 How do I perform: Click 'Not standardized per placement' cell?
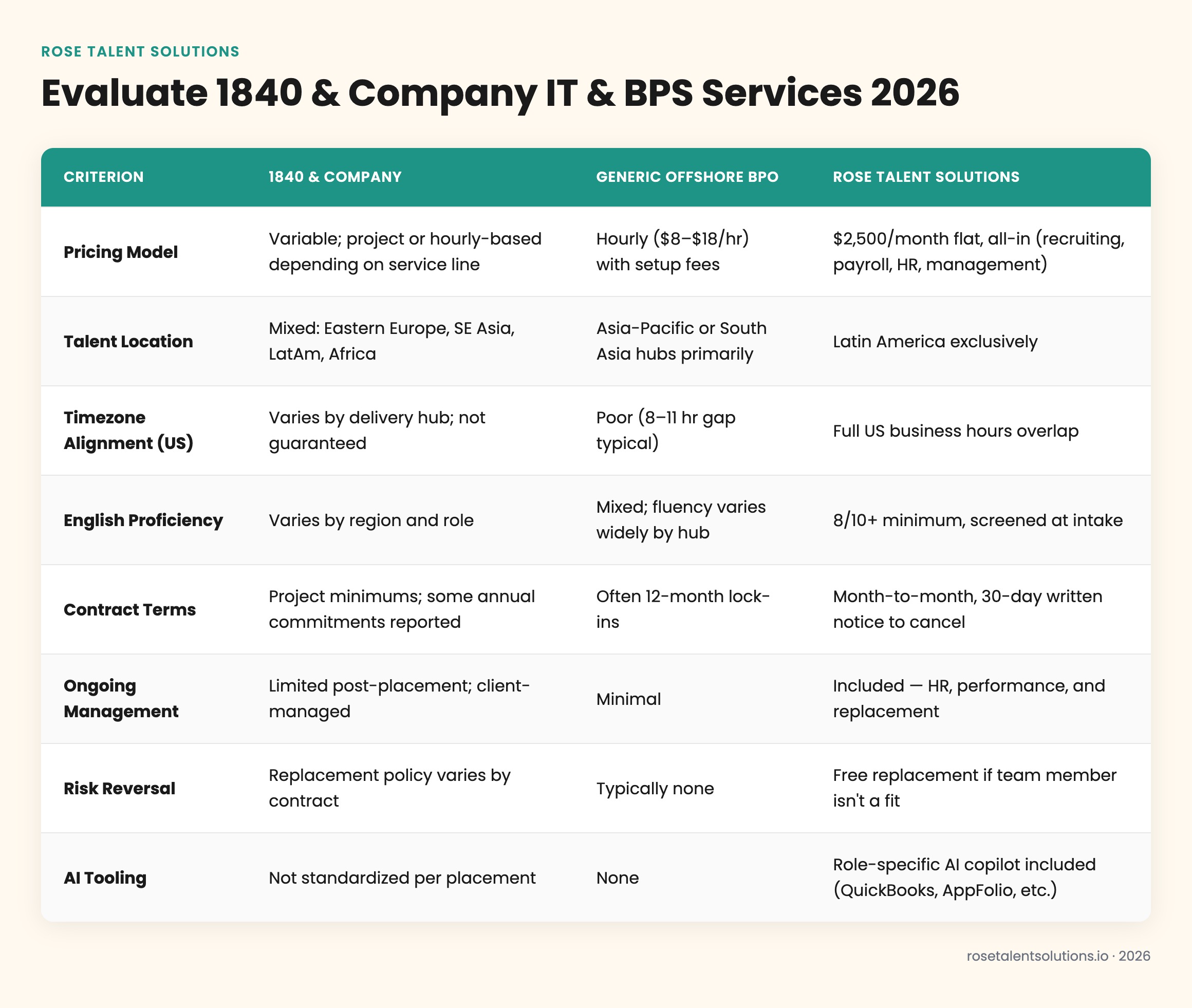pos(402,878)
